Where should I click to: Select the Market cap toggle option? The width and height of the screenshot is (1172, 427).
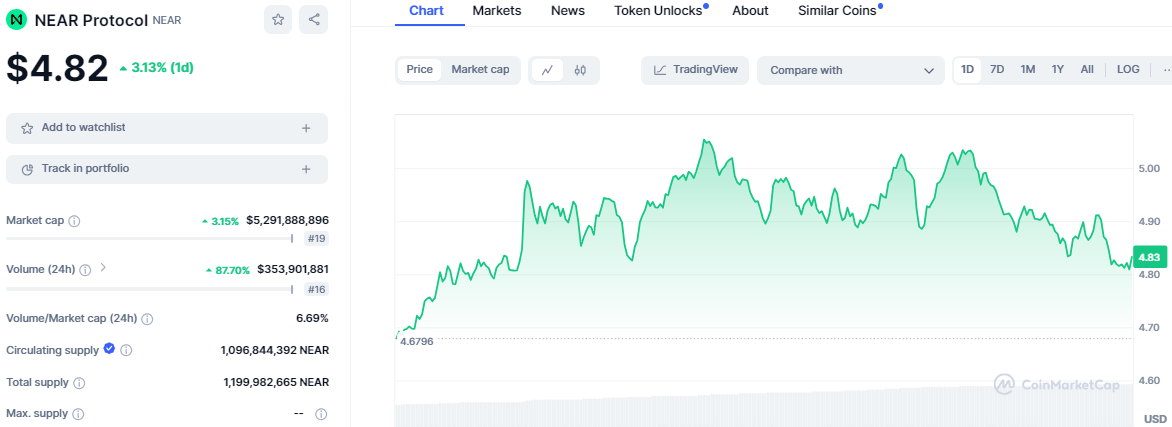coord(481,70)
